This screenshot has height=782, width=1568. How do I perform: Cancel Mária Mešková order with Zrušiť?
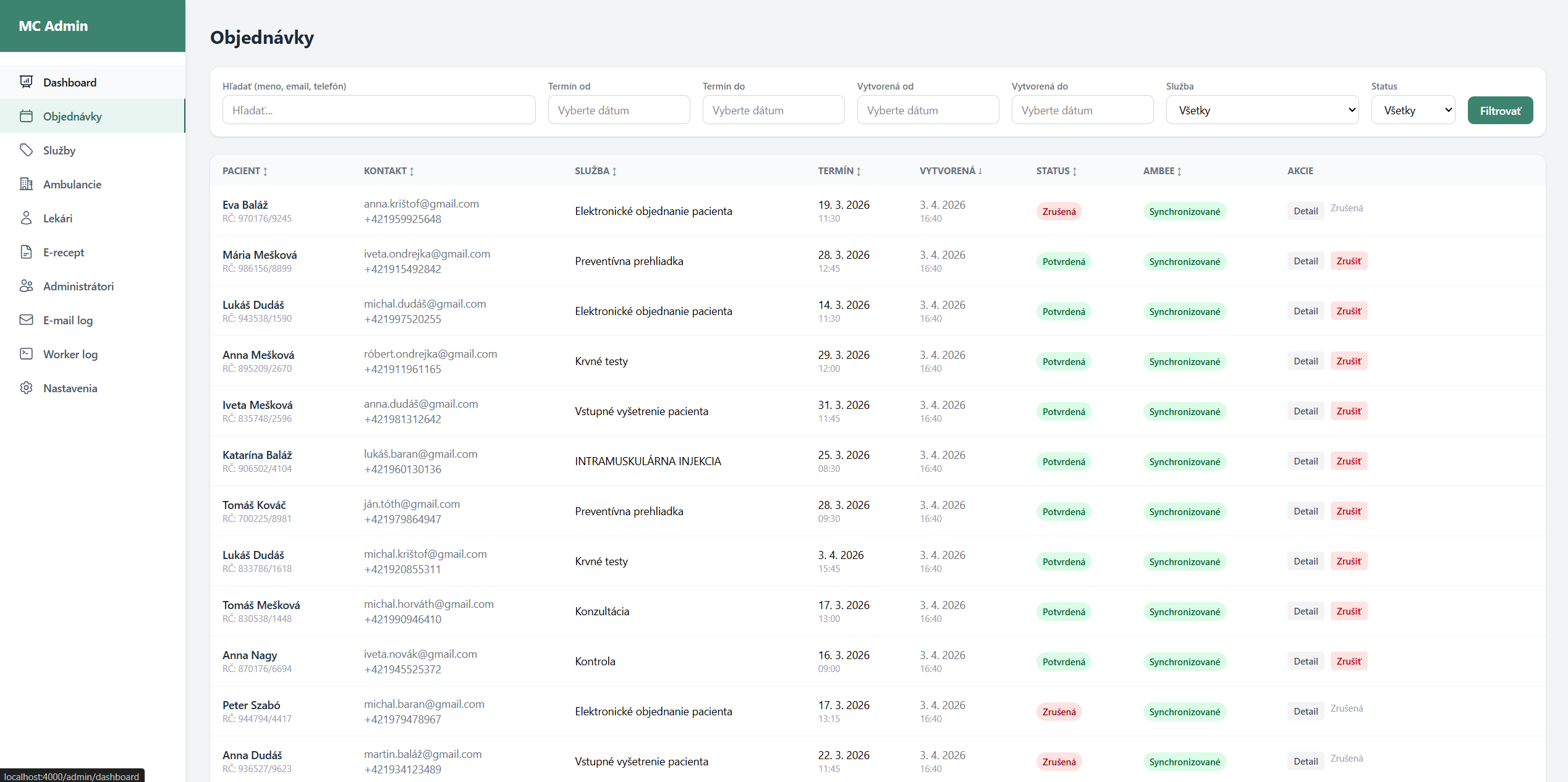click(1349, 261)
